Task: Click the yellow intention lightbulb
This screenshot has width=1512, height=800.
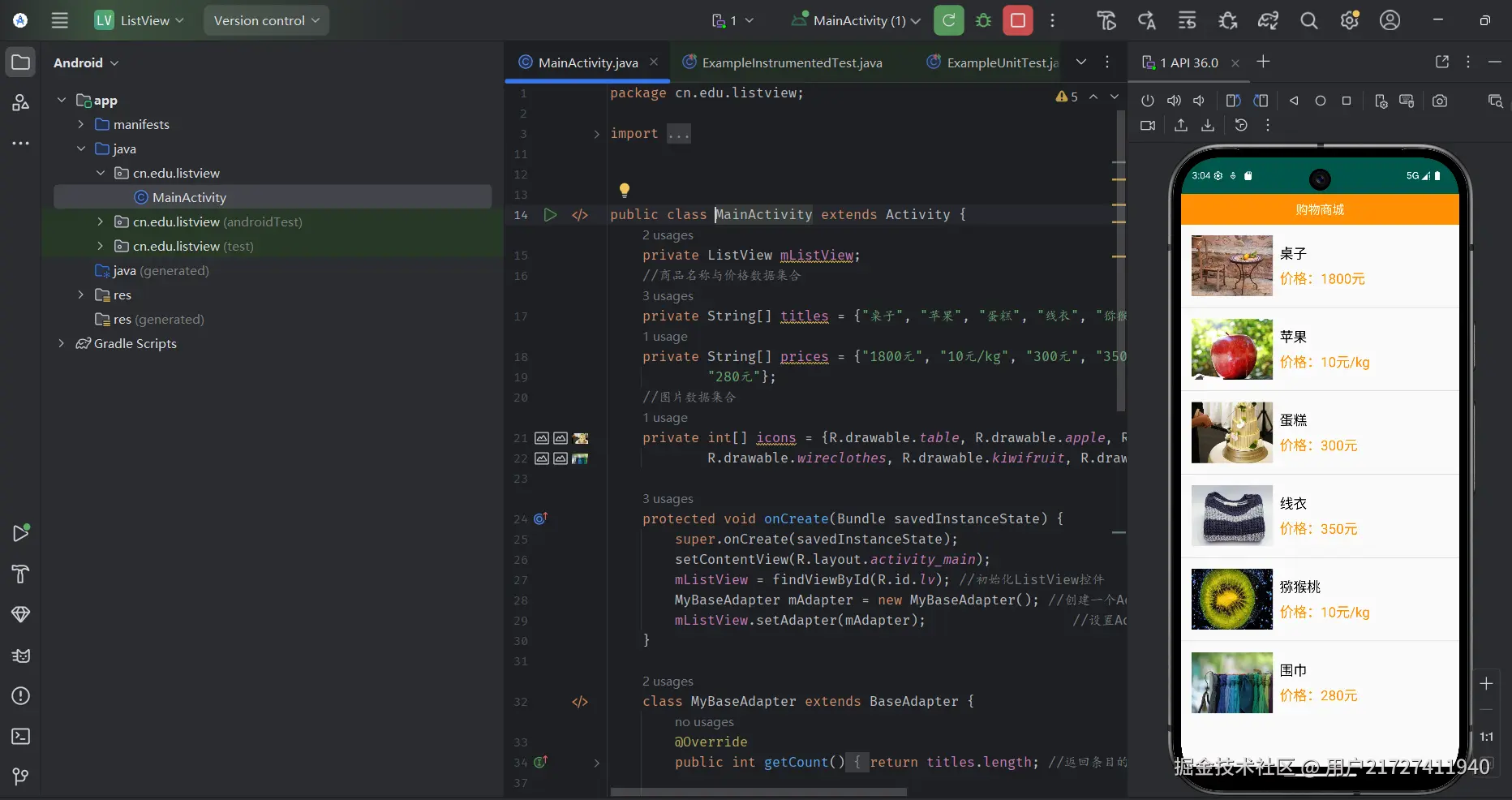Action: (624, 190)
